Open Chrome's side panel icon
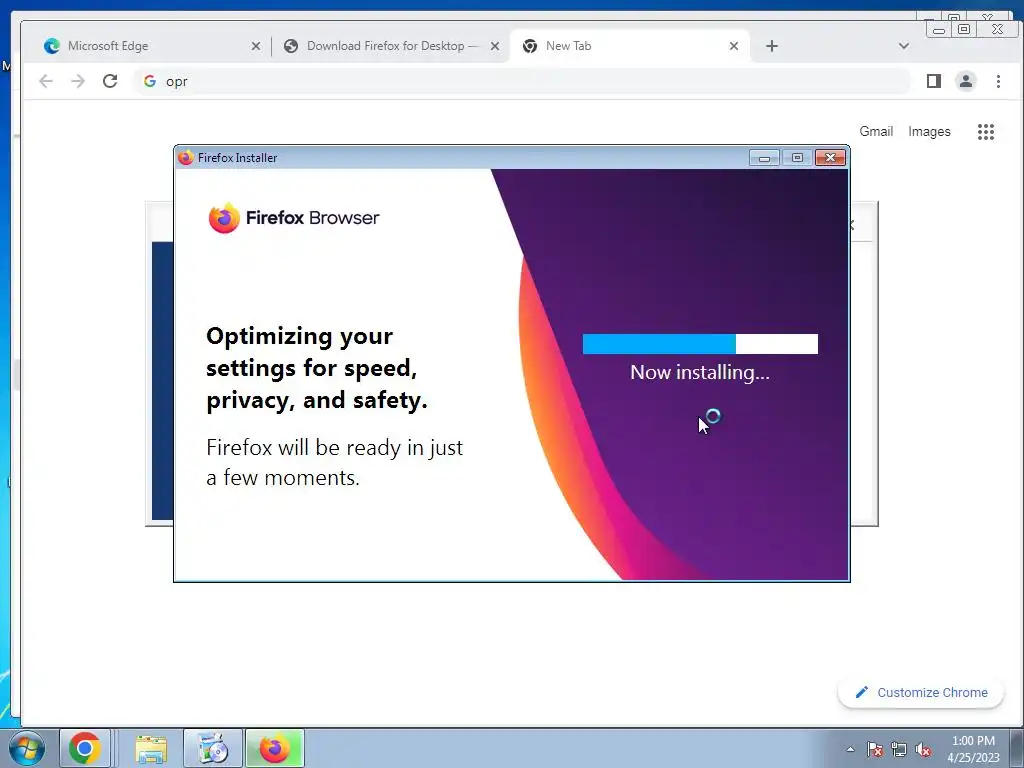Screen dimensions: 1024x768 pos(934,81)
